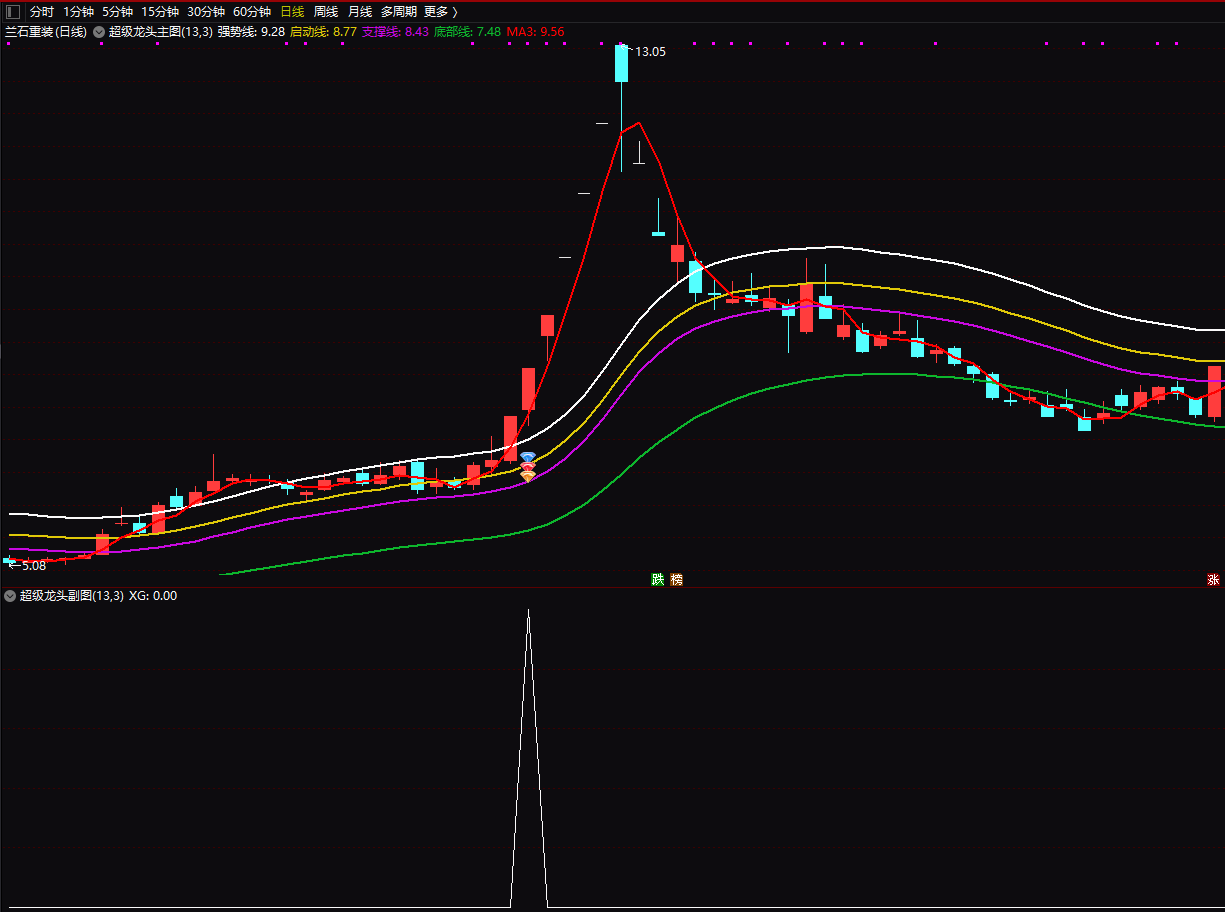Open dropdown beside 超级龙头副图 indicator
This screenshot has height=912, width=1225.
[10, 596]
